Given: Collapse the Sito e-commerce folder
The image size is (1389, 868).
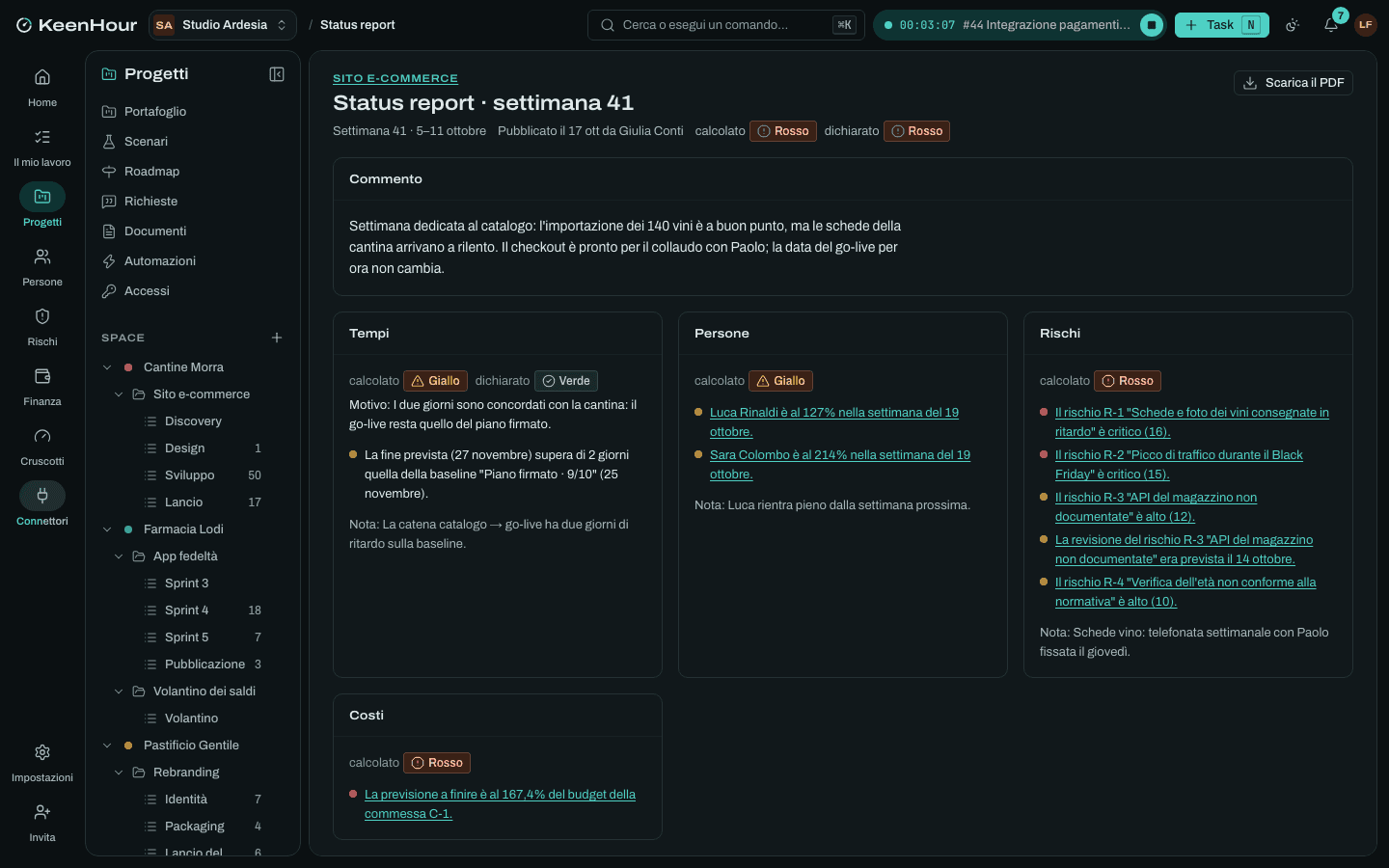Looking at the screenshot, I should [119, 394].
